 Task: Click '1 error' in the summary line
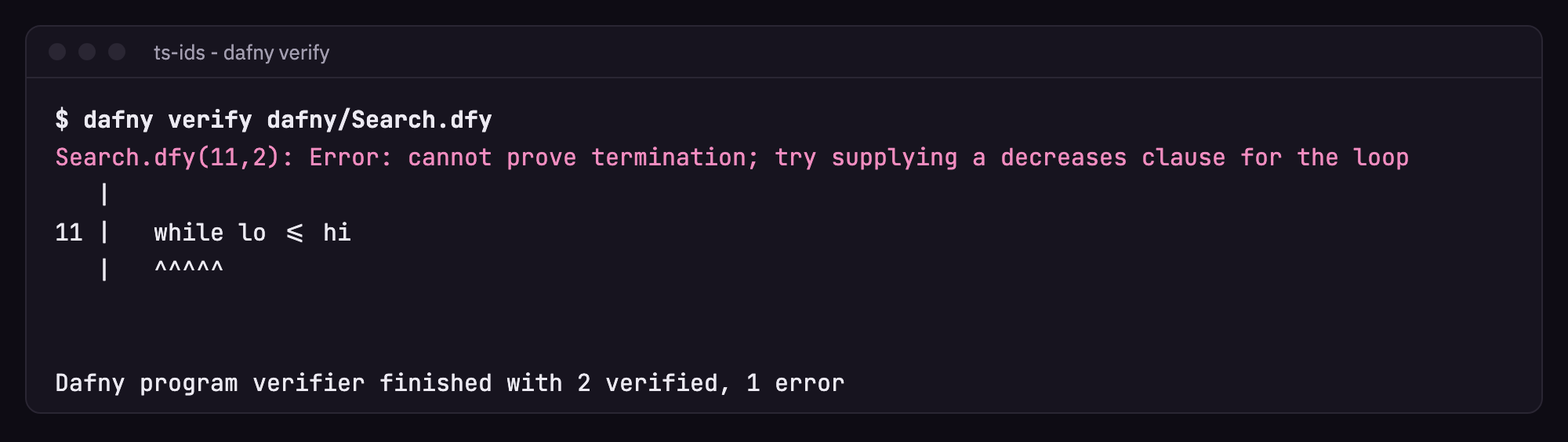[x=795, y=383]
